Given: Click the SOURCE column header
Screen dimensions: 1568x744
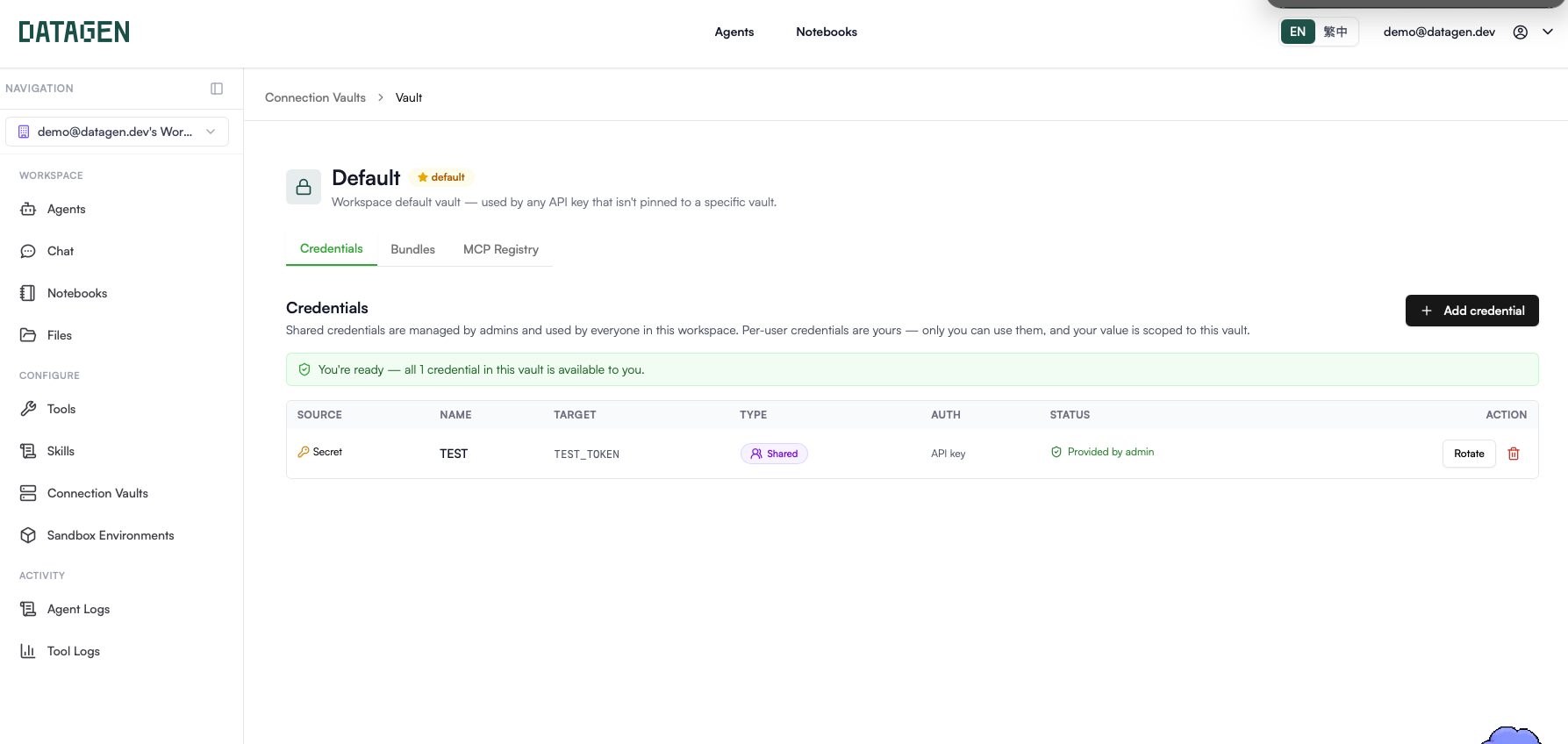Looking at the screenshot, I should click(x=319, y=415).
